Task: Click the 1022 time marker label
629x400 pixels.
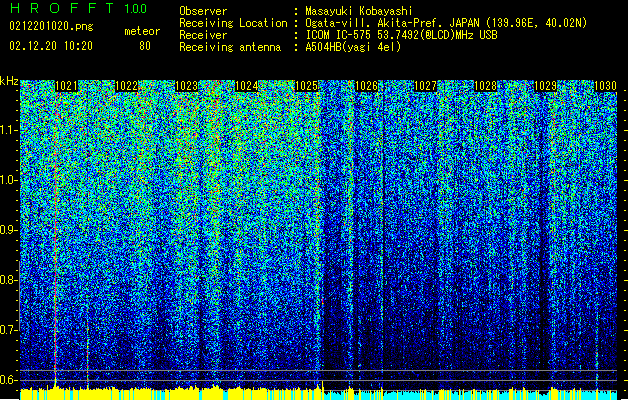Action: click(x=126, y=86)
